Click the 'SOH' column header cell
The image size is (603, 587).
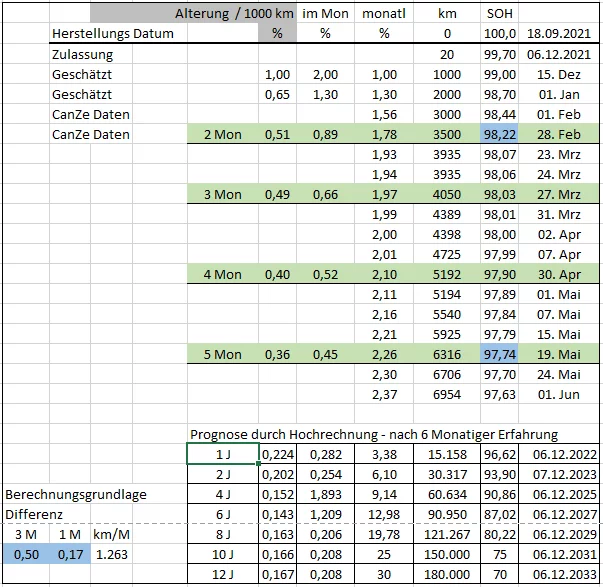(x=499, y=14)
